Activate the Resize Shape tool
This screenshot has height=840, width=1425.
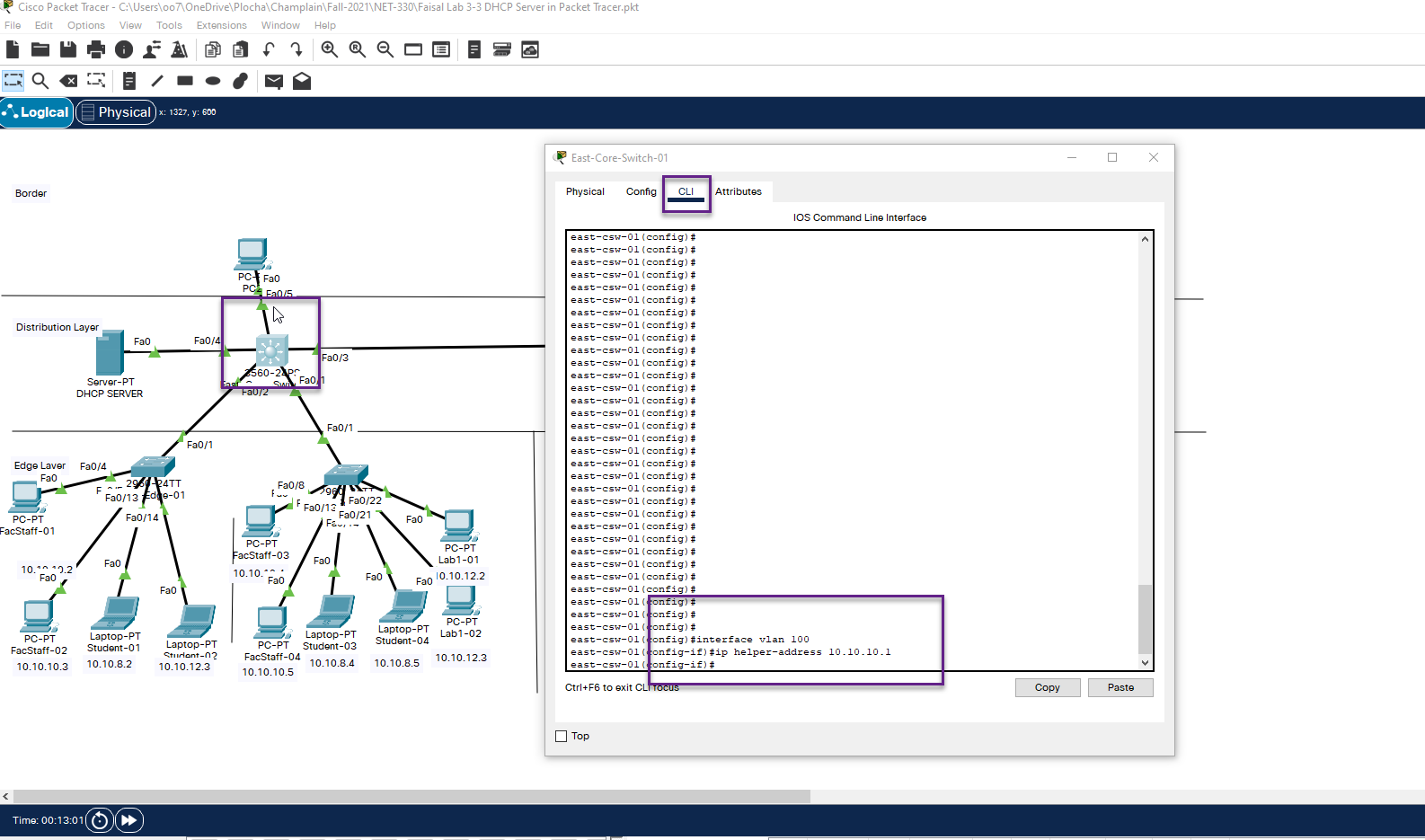pyautogui.click(x=96, y=81)
